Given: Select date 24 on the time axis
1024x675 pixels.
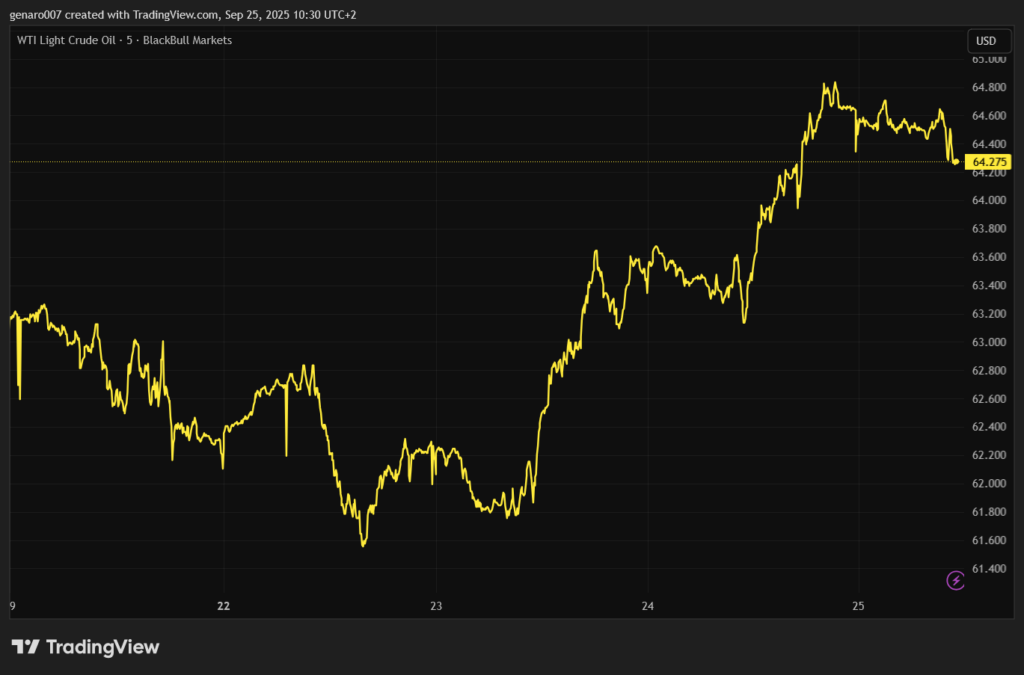Looking at the screenshot, I should click(x=648, y=606).
